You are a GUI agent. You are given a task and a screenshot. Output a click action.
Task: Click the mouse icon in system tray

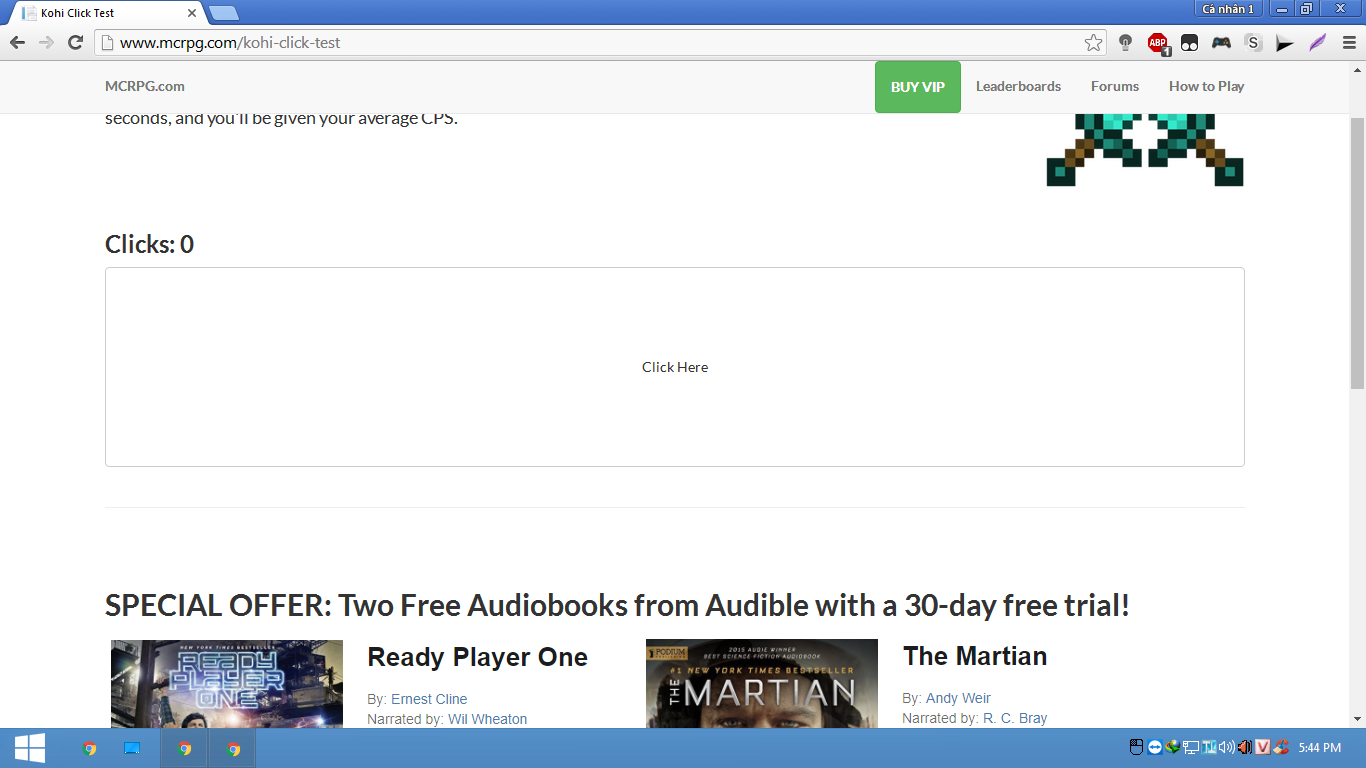1136,747
